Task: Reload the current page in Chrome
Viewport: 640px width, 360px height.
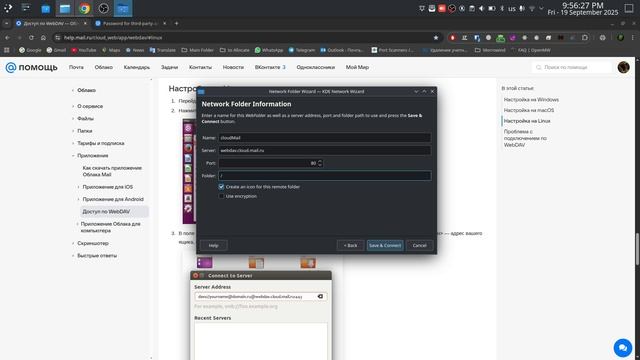Action: [31, 38]
